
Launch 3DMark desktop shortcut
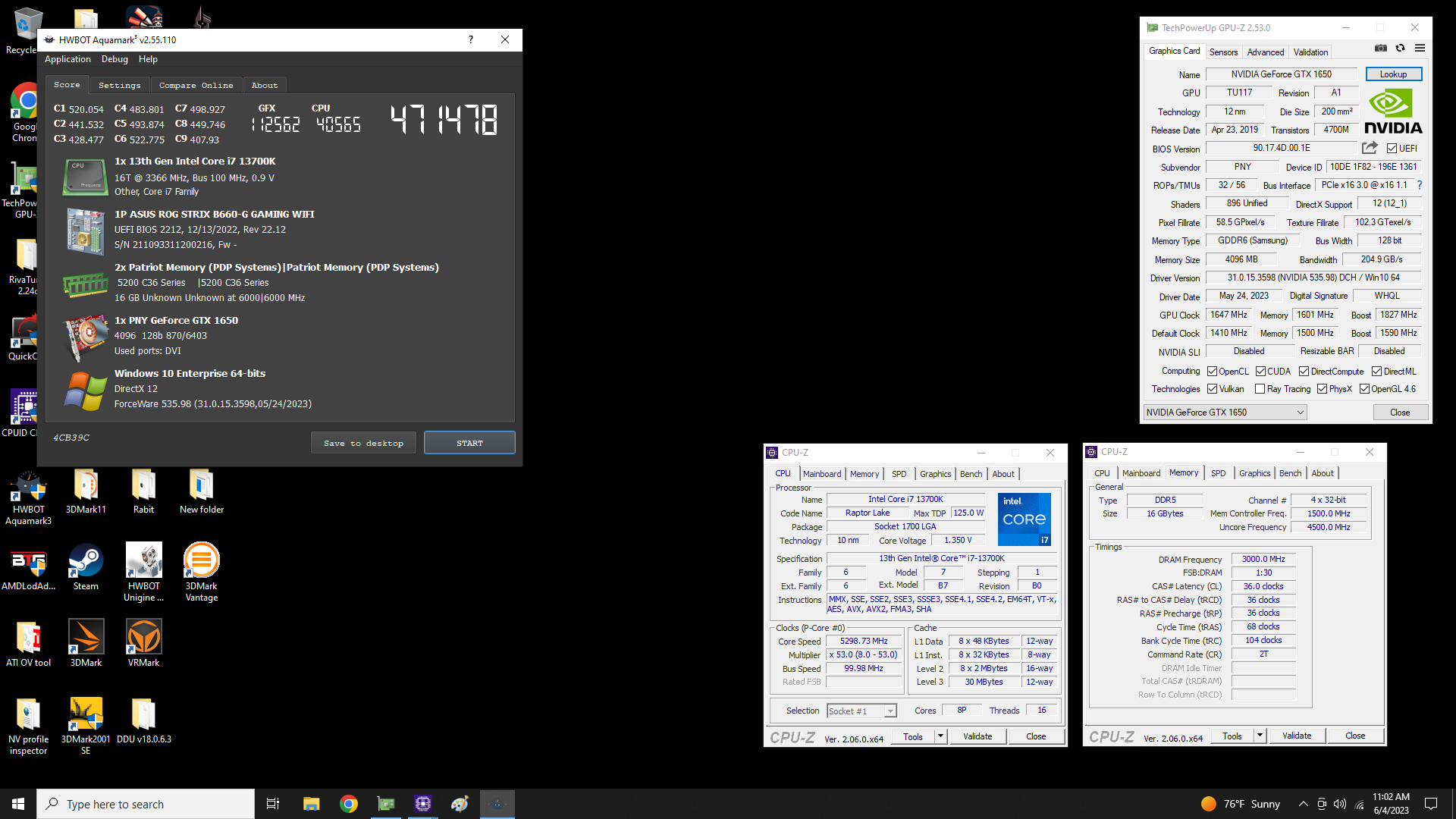point(86,644)
